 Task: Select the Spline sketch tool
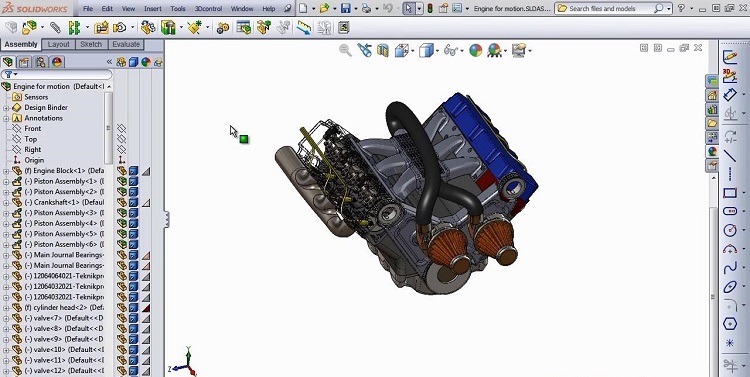coord(730,268)
